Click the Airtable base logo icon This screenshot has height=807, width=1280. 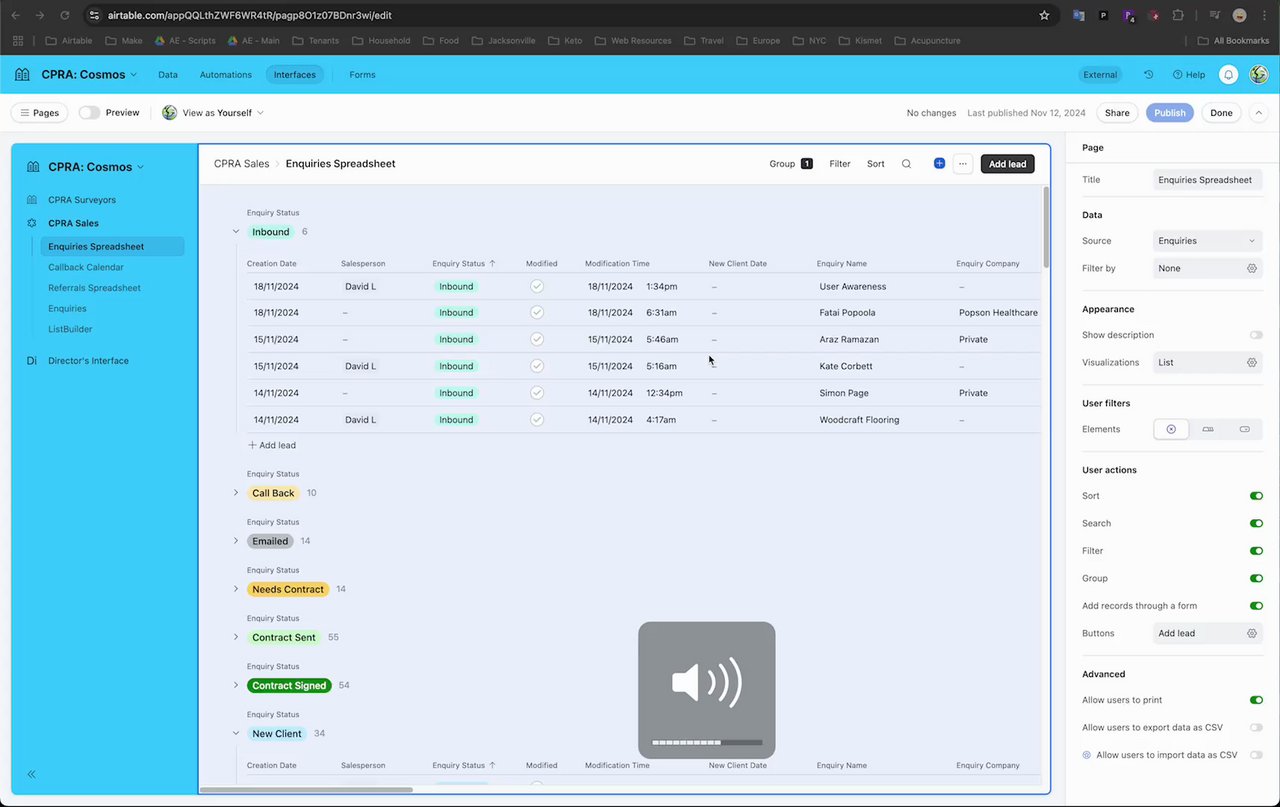22,74
